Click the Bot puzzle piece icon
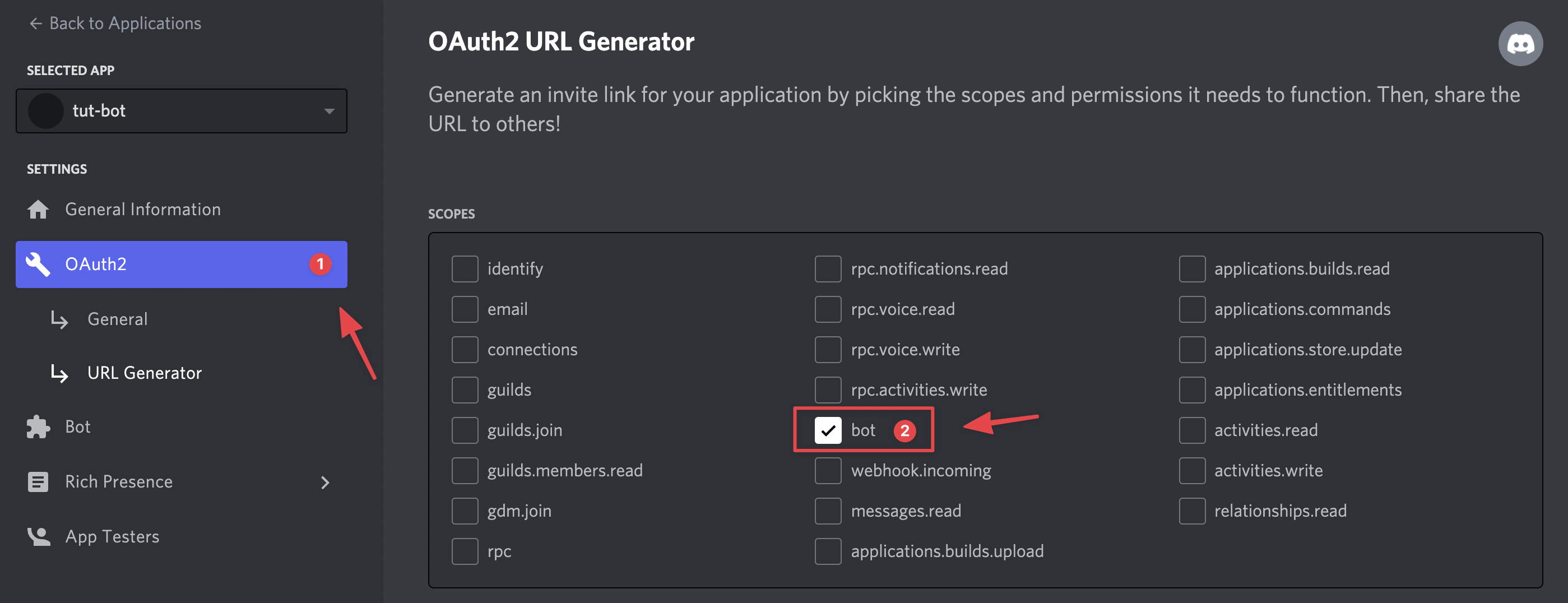1568x603 pixels. pyautogui.click(x=38, y=427)
